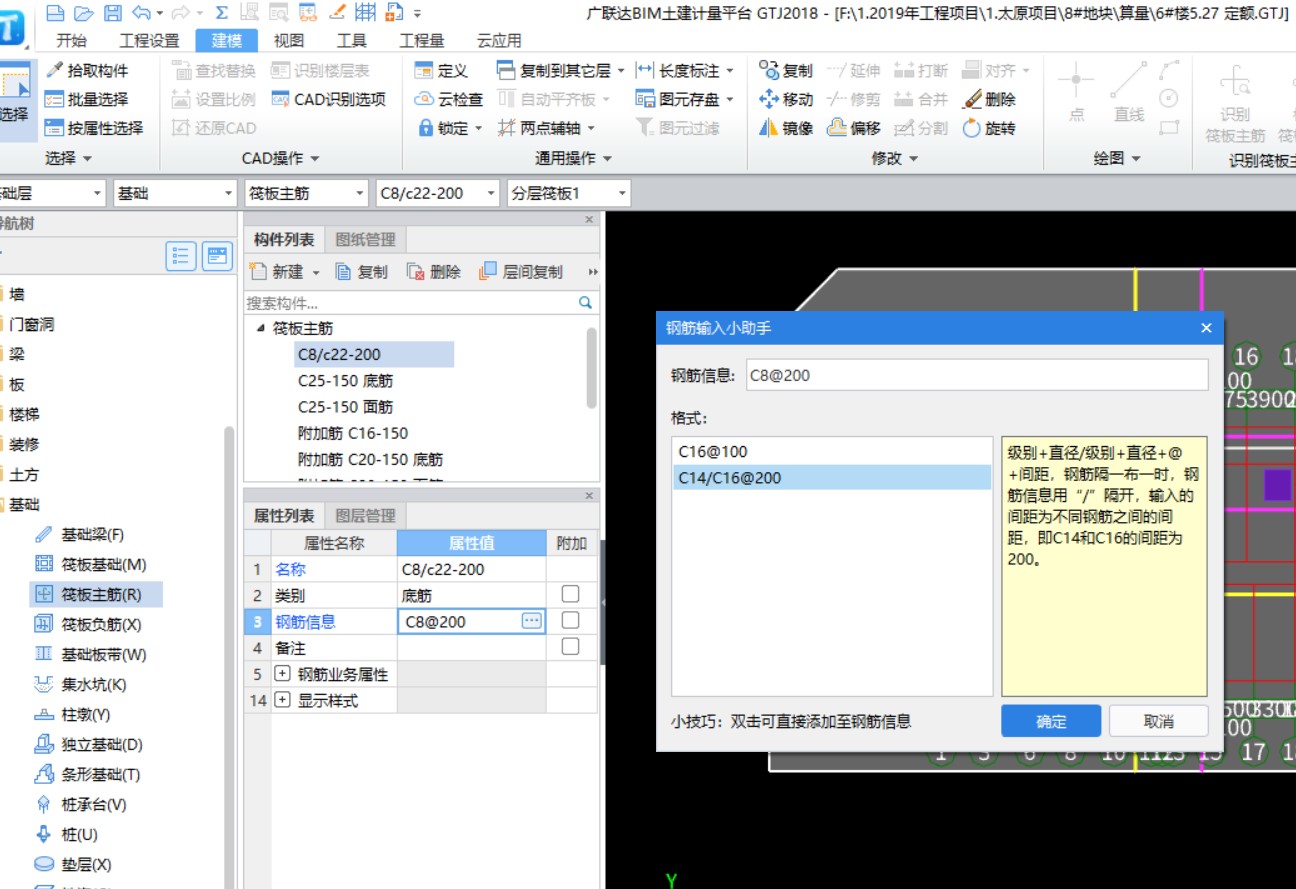This screenshot has height=889, width=1296.
Task: Click 取消 in 钢筋输入小助手 dialog
Action: point(1158,721)
